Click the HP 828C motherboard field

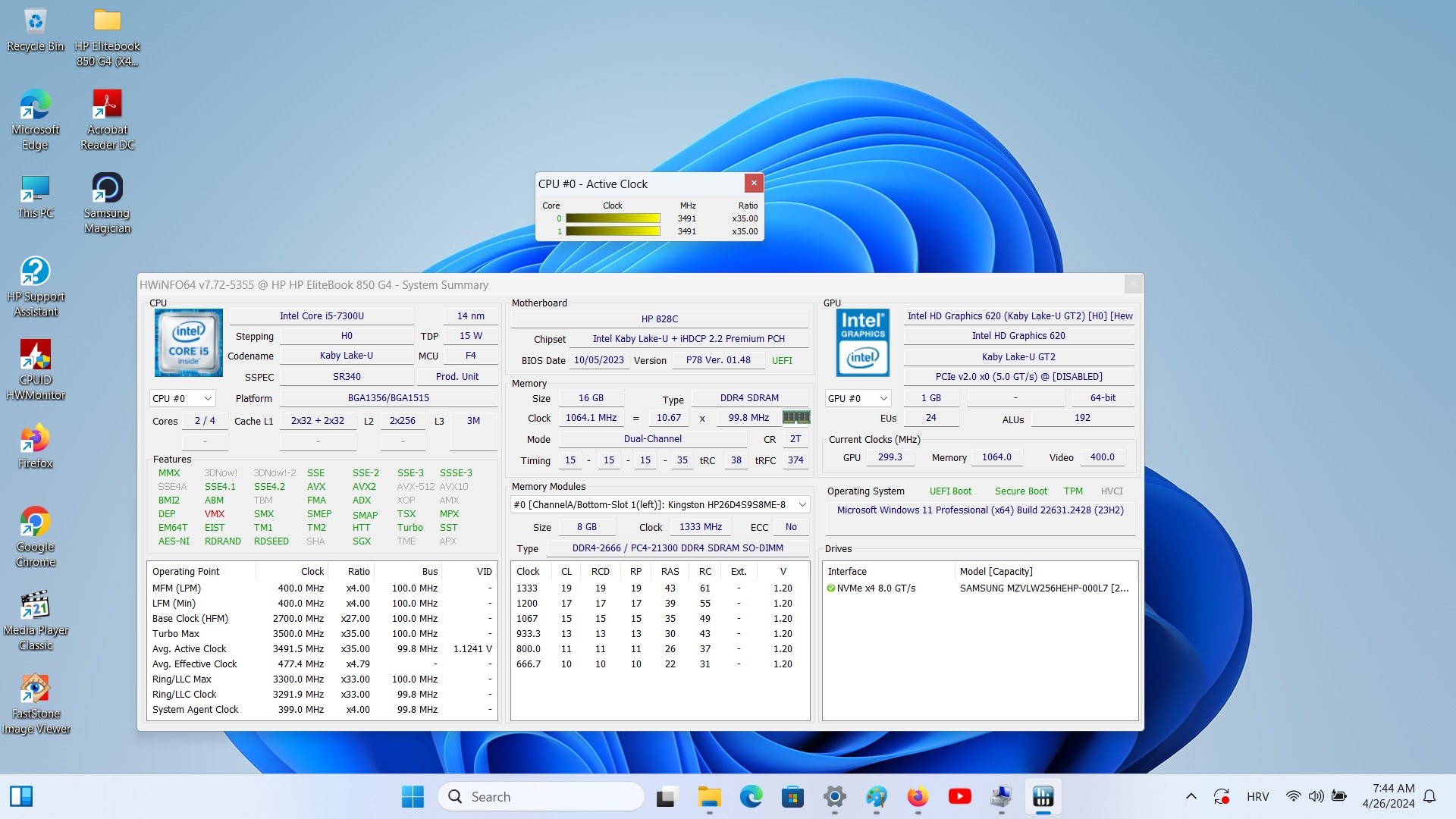click(x=660, y=319)
